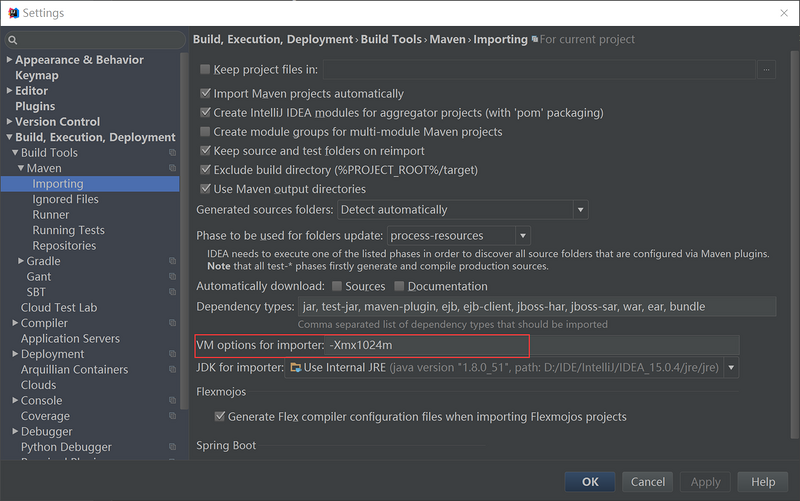800x501 pixels.
Task: Click the project-scope icon beside Gradle
Action: coord(172,262)
